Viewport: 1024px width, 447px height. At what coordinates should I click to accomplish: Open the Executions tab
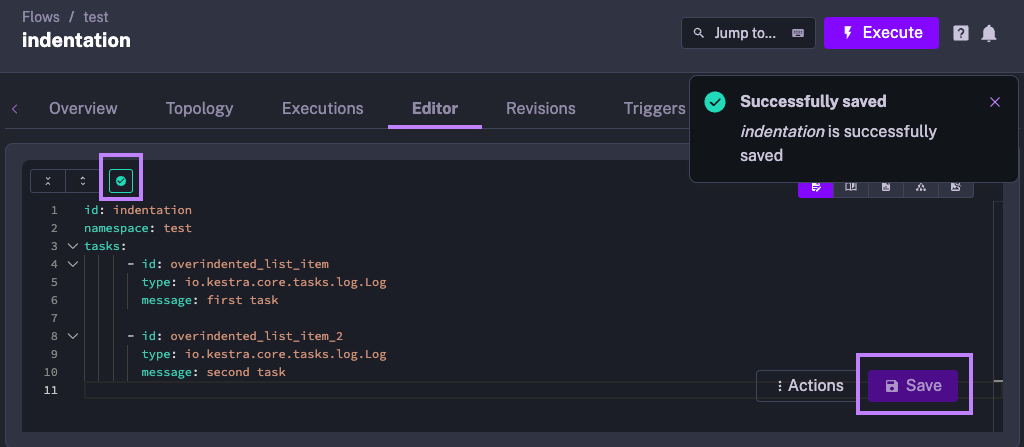322,108
